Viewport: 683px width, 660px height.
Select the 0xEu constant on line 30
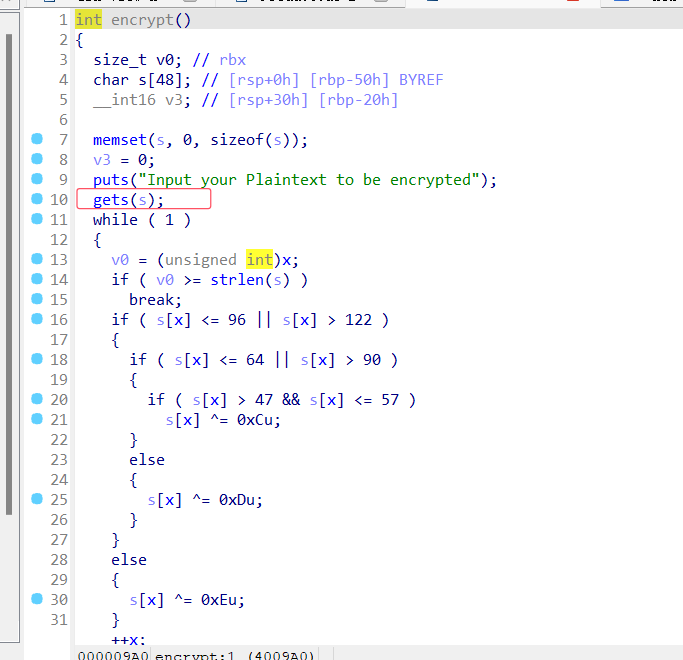(222, 600)
